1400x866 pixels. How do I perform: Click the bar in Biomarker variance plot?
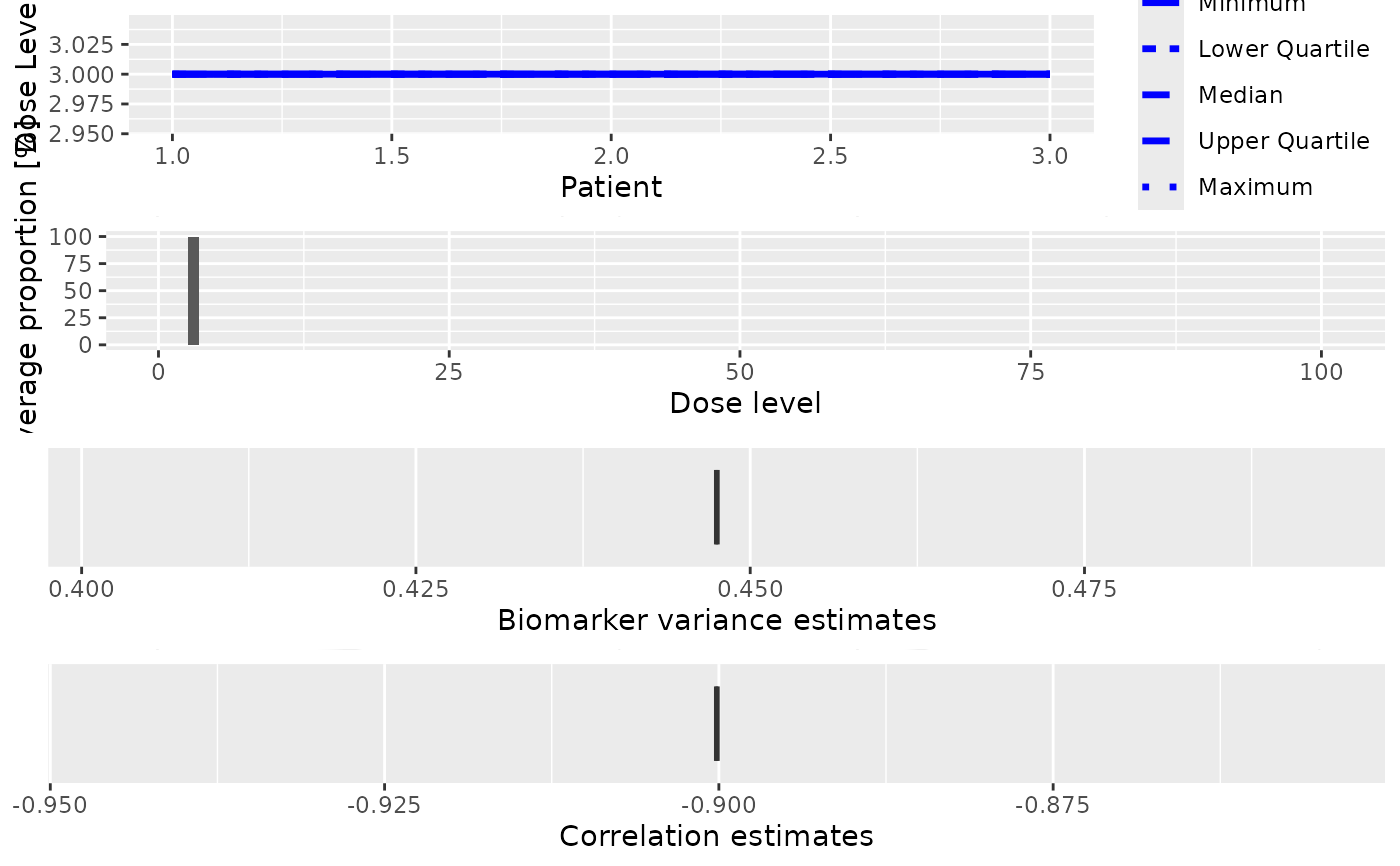(717, 507)
